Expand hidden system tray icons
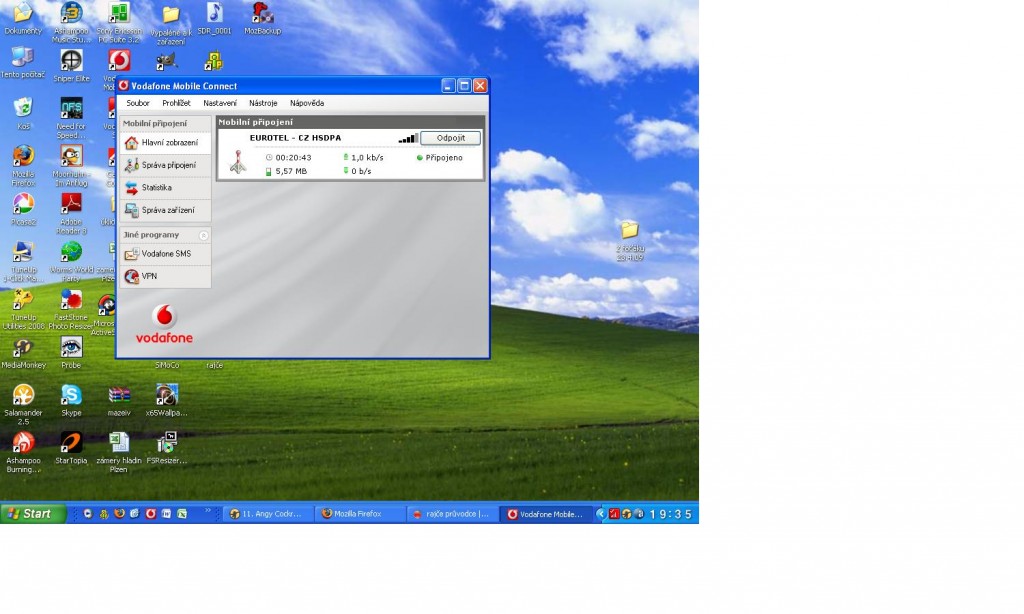Viewport: 1024px width, 614px height. pos(600,514)
